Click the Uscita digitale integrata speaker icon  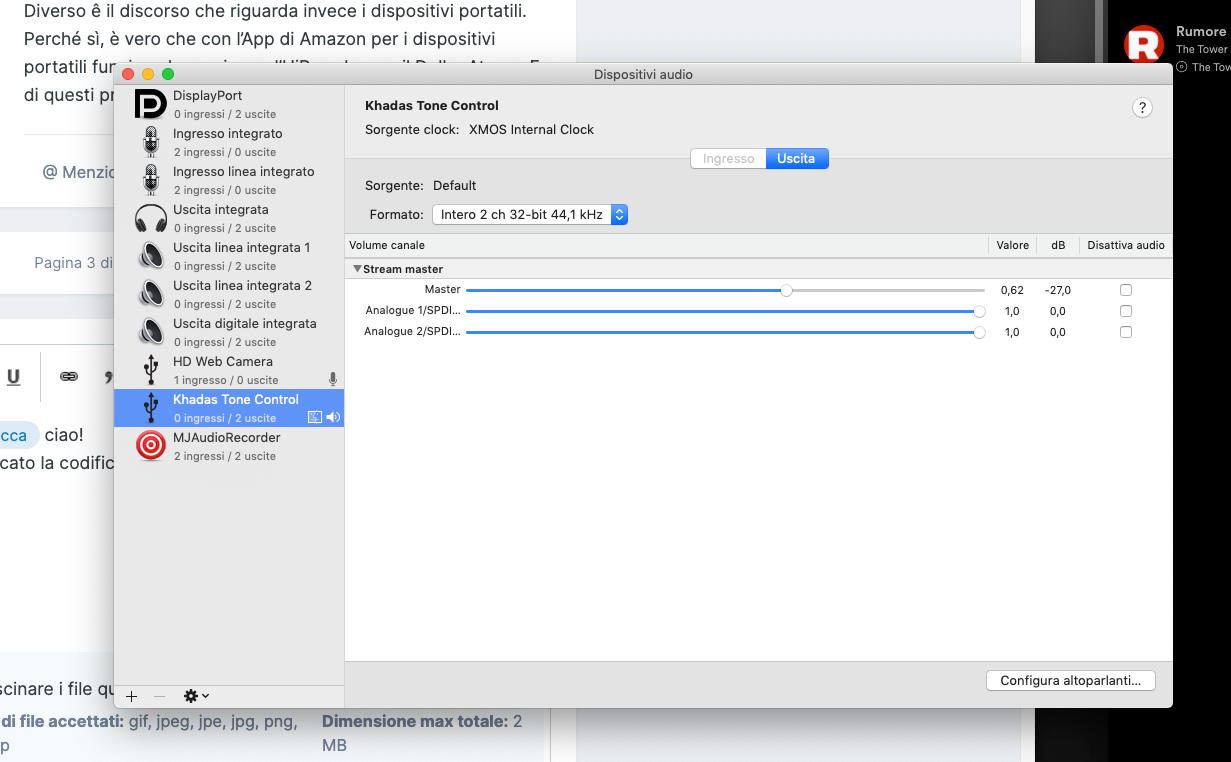tap(151, 332)
